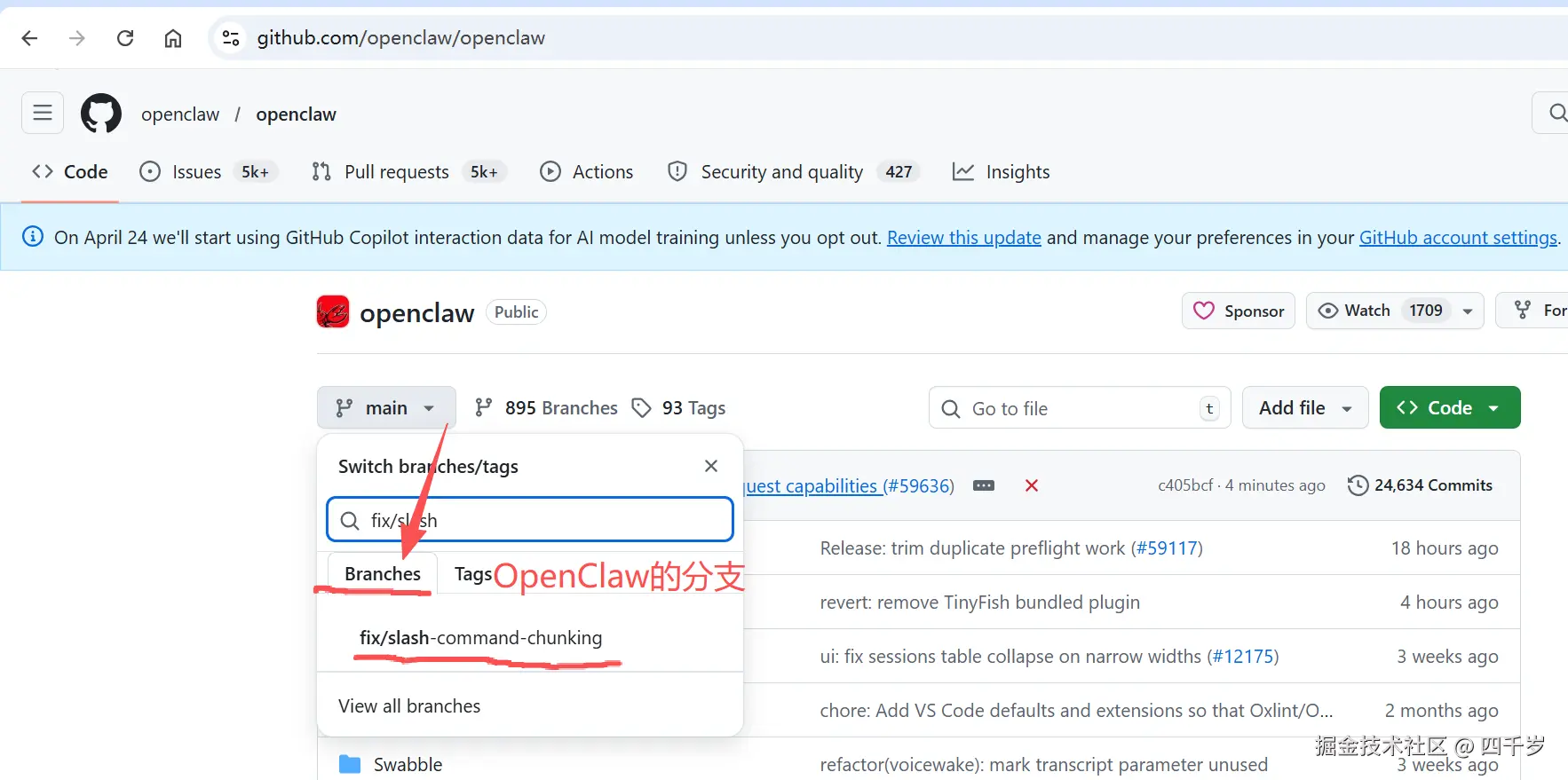The image size is (1568, 780).
Task: Click the Watch button
Action: [1394, 311]
